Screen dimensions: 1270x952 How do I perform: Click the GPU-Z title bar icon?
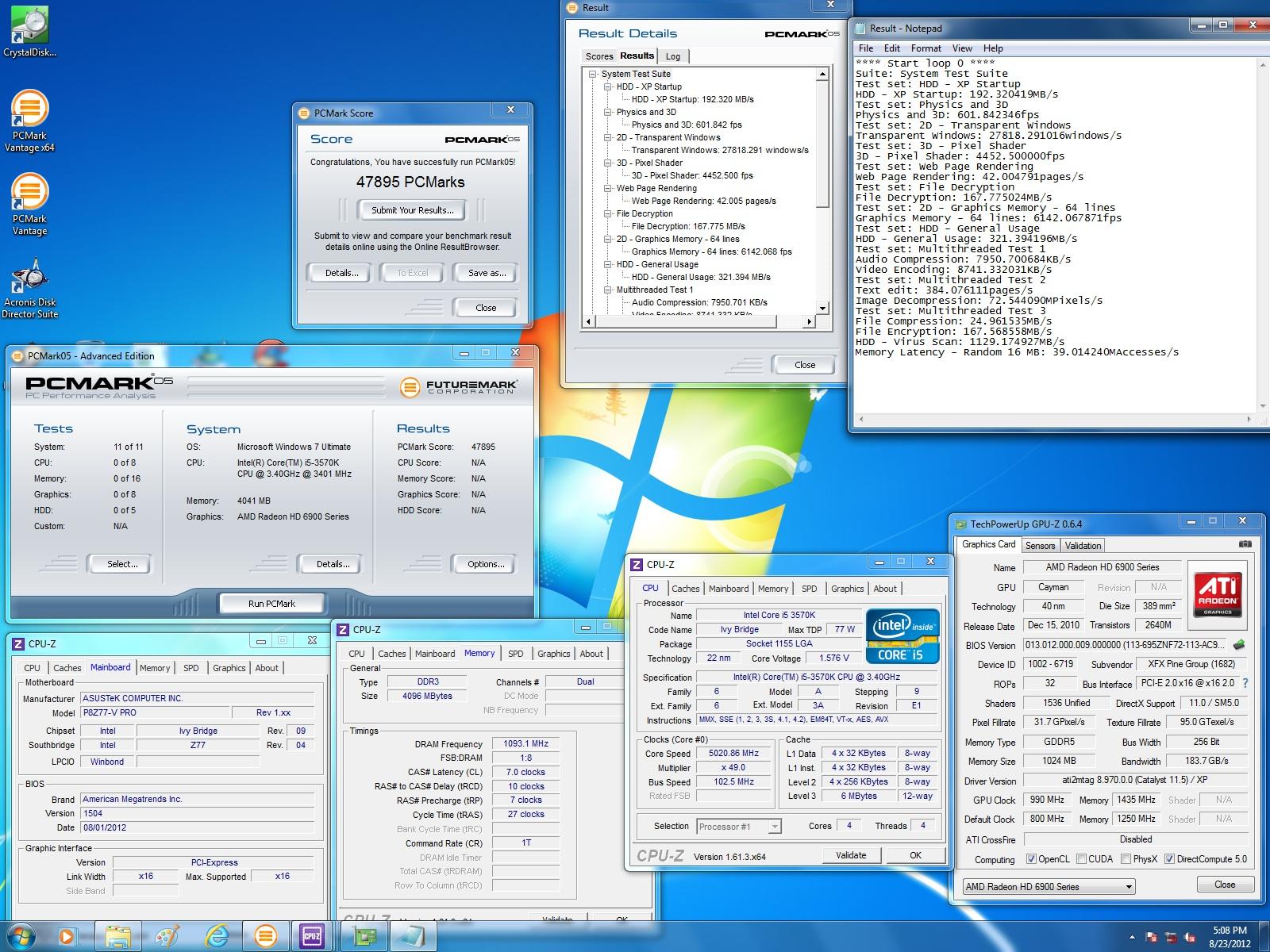[x=962, y=524]
